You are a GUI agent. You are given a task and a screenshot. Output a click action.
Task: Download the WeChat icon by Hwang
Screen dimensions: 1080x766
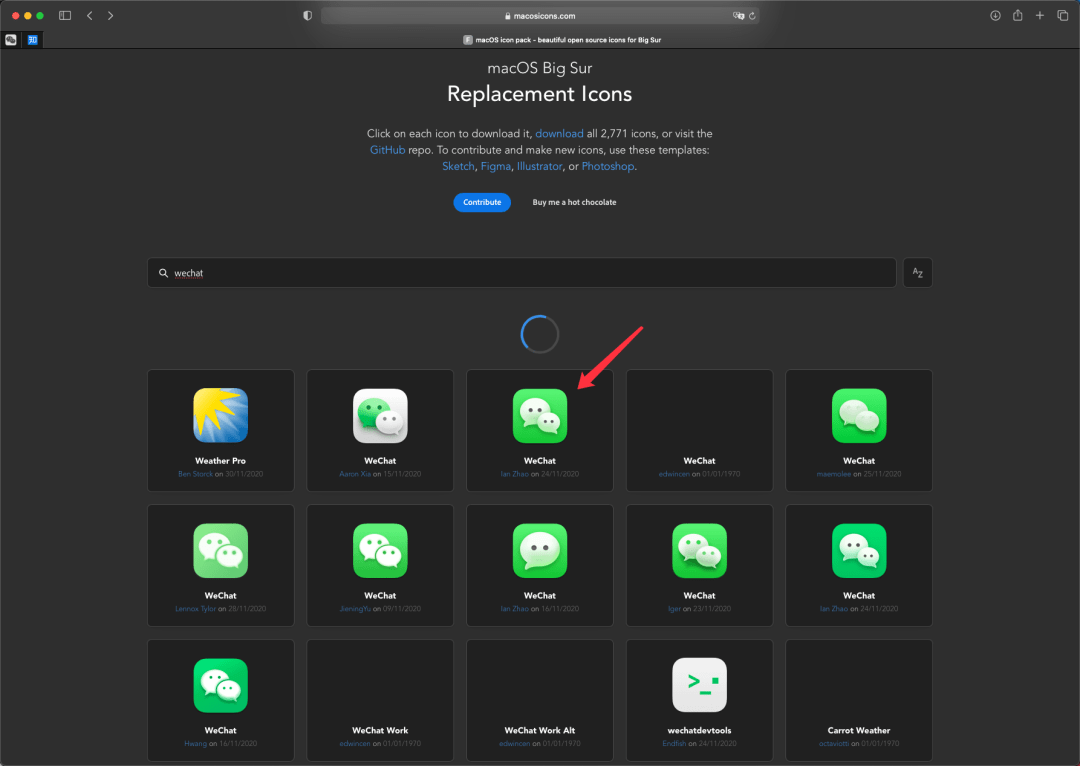pos(220,685)
